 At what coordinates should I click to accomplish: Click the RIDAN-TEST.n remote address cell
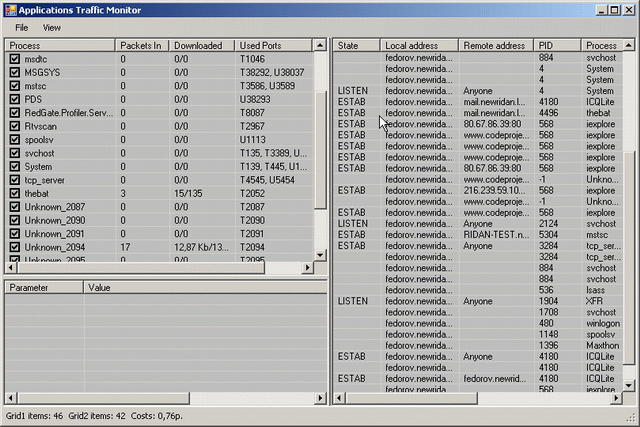pyautogui.click(x=496, y=235)
